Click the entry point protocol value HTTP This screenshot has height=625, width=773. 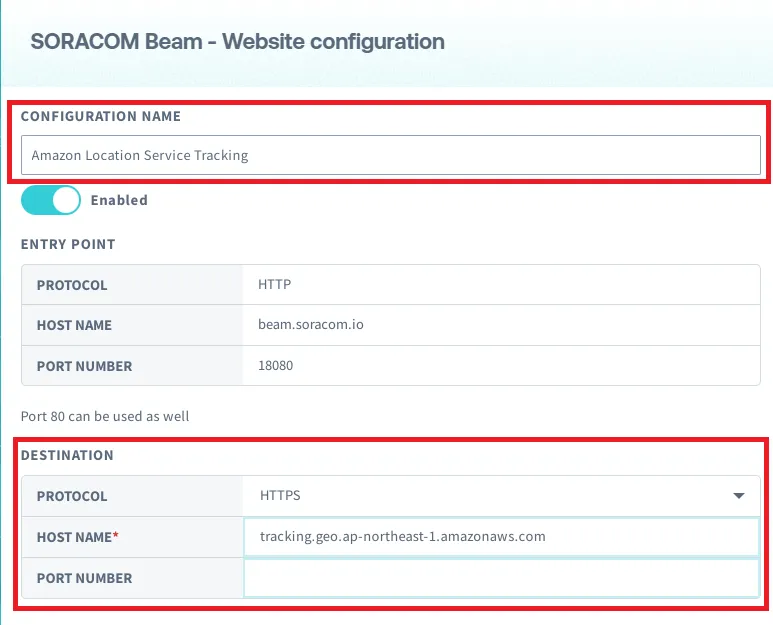(x=275, y=284)
